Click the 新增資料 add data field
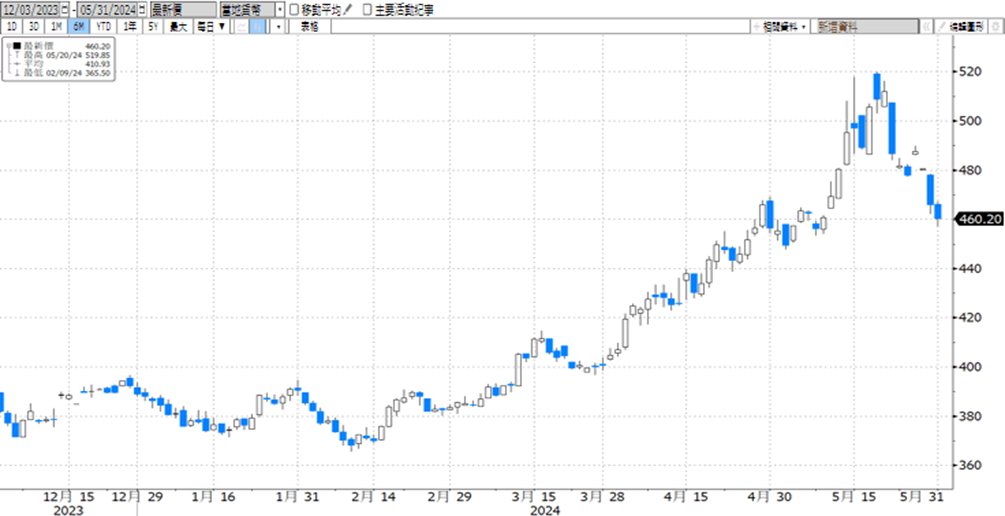Image resolution: width=1005 pixels, height=516 pixels. click(867, 26)
